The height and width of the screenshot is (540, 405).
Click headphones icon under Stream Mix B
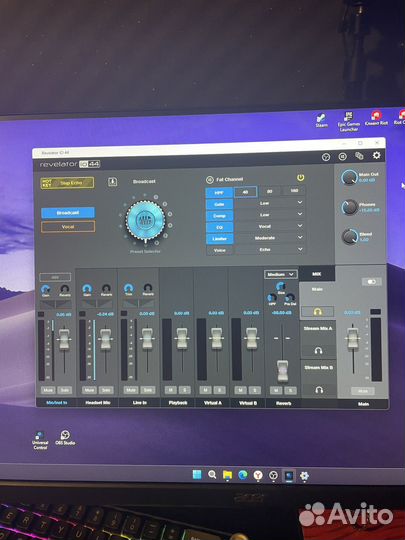(x=319, y=390)
